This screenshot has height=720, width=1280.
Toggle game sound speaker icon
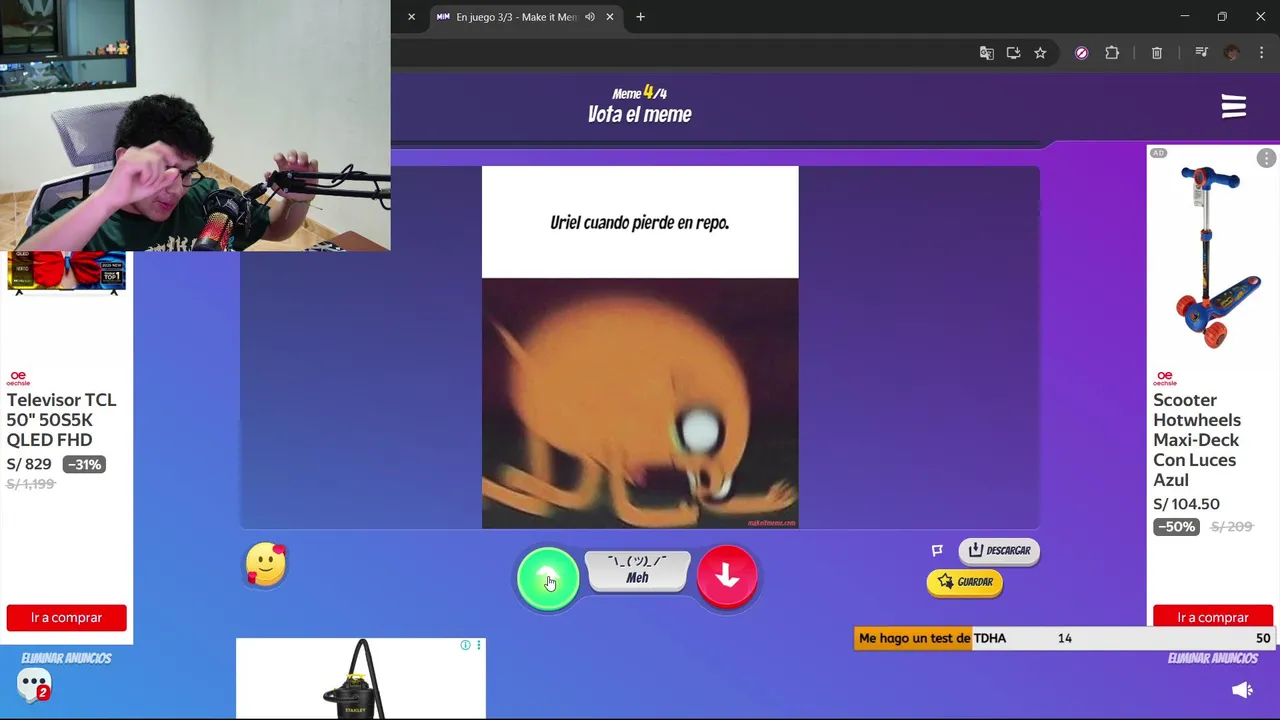1242,690
